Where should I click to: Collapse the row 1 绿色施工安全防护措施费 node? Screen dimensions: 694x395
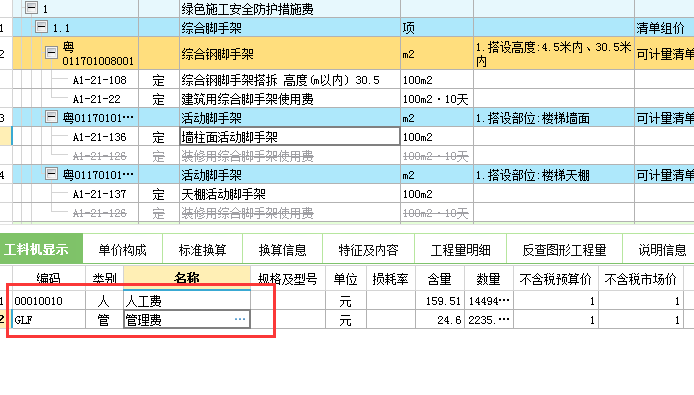point(31,7)
